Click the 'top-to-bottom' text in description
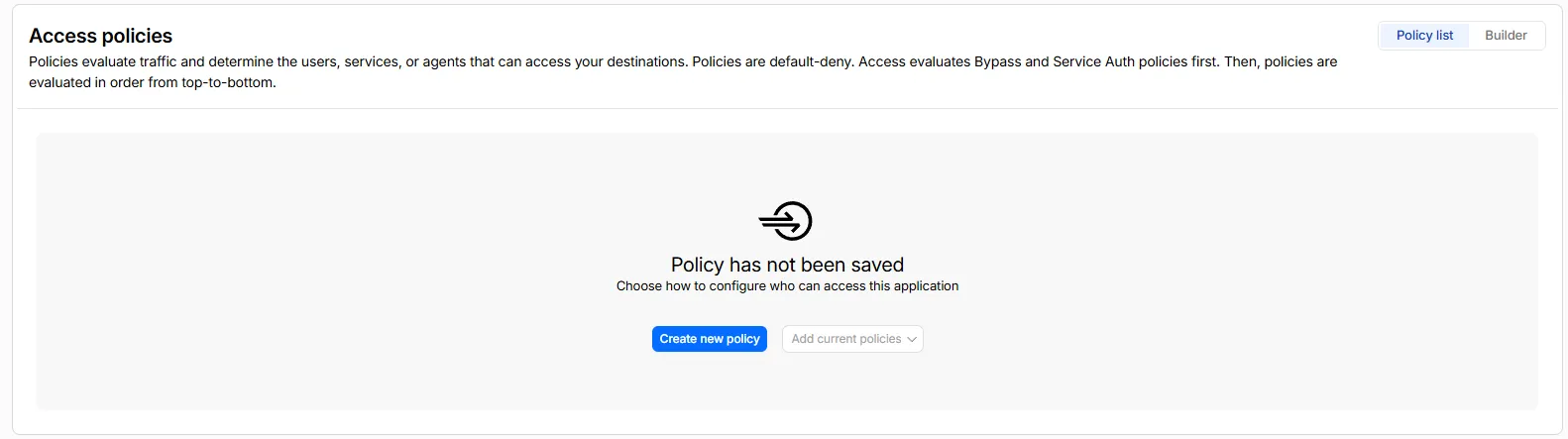1568x439 pixels. pyautogui.click(x=227, y=82)
